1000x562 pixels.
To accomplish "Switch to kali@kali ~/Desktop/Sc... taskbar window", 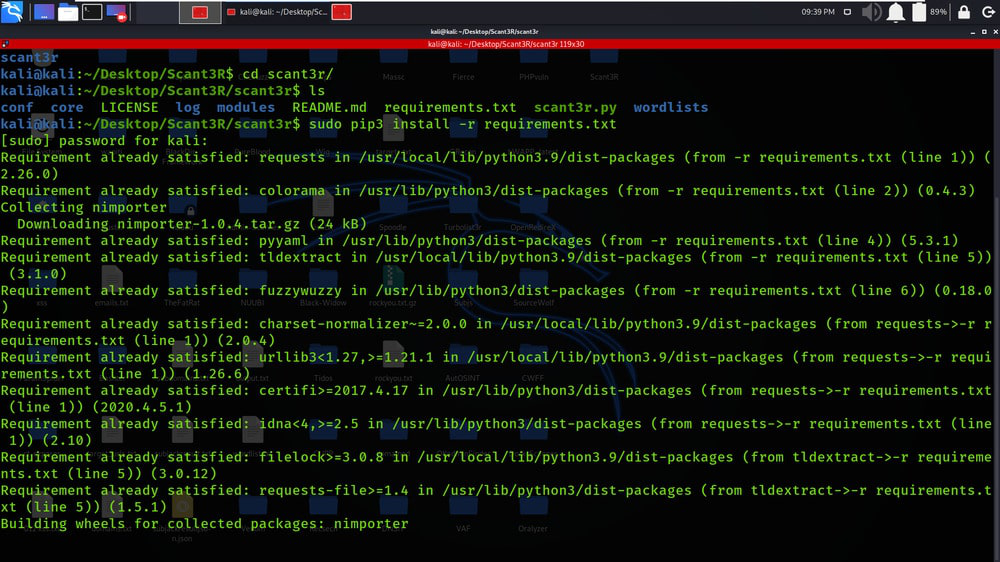I will tap(277, 12).
